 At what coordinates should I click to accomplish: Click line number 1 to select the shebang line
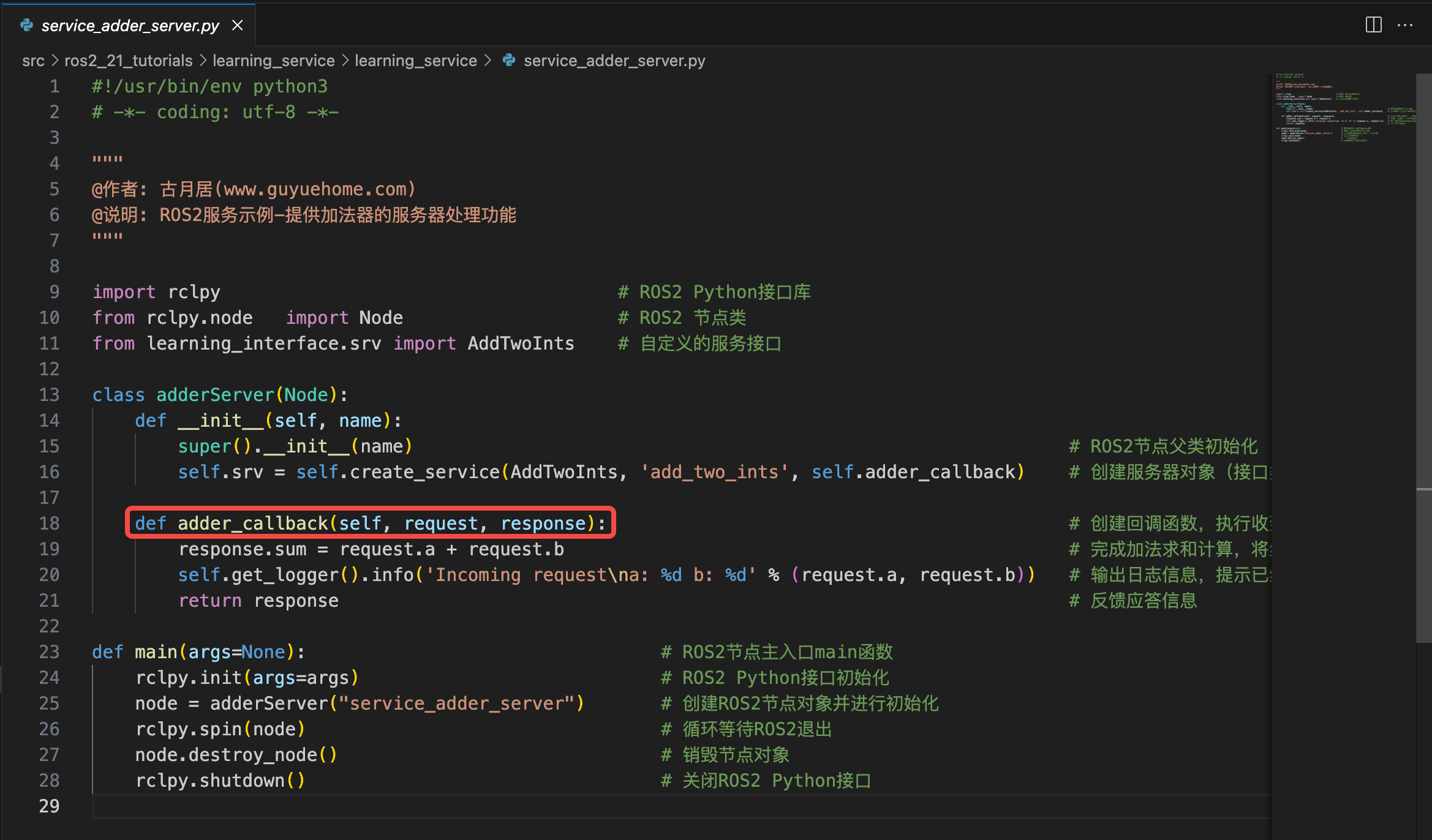pos(55,86)
